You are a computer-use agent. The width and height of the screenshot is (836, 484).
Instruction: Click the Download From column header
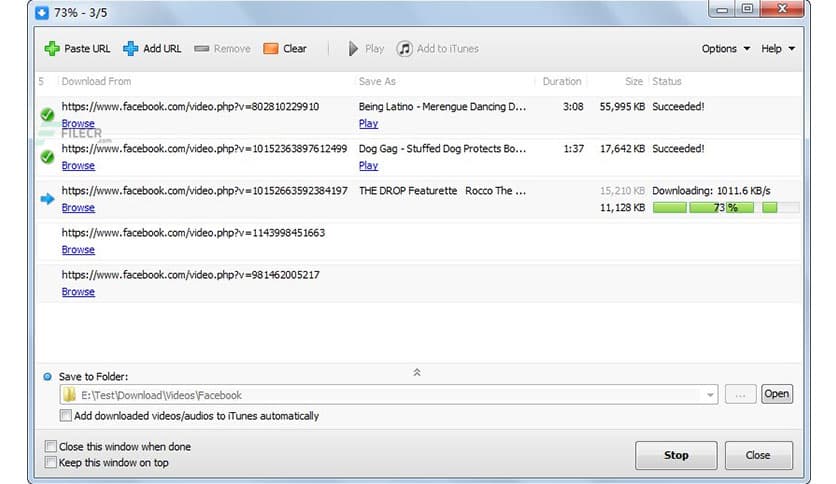(x=96, y=81)
